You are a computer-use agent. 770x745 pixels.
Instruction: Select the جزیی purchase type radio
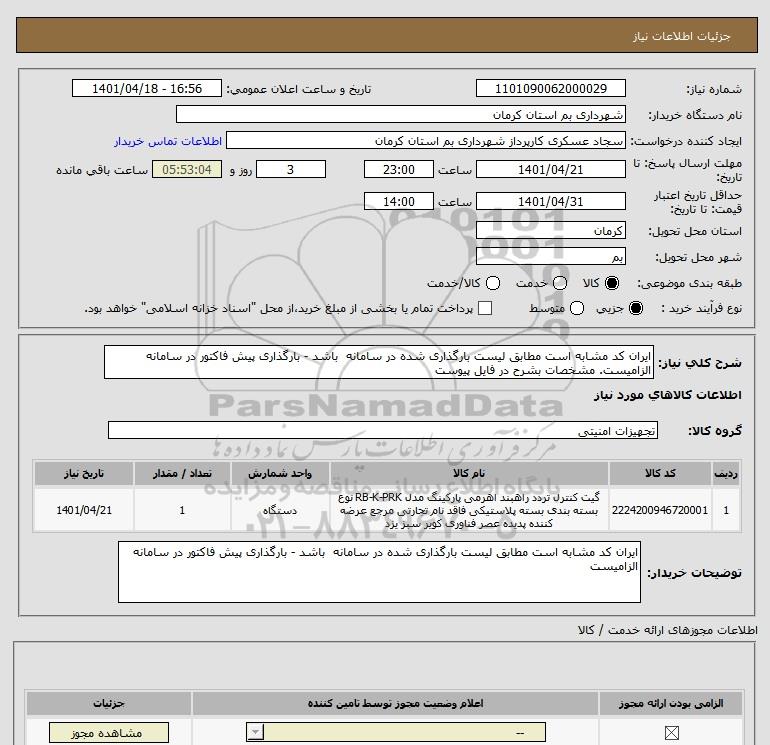click(x=635, y=308)
